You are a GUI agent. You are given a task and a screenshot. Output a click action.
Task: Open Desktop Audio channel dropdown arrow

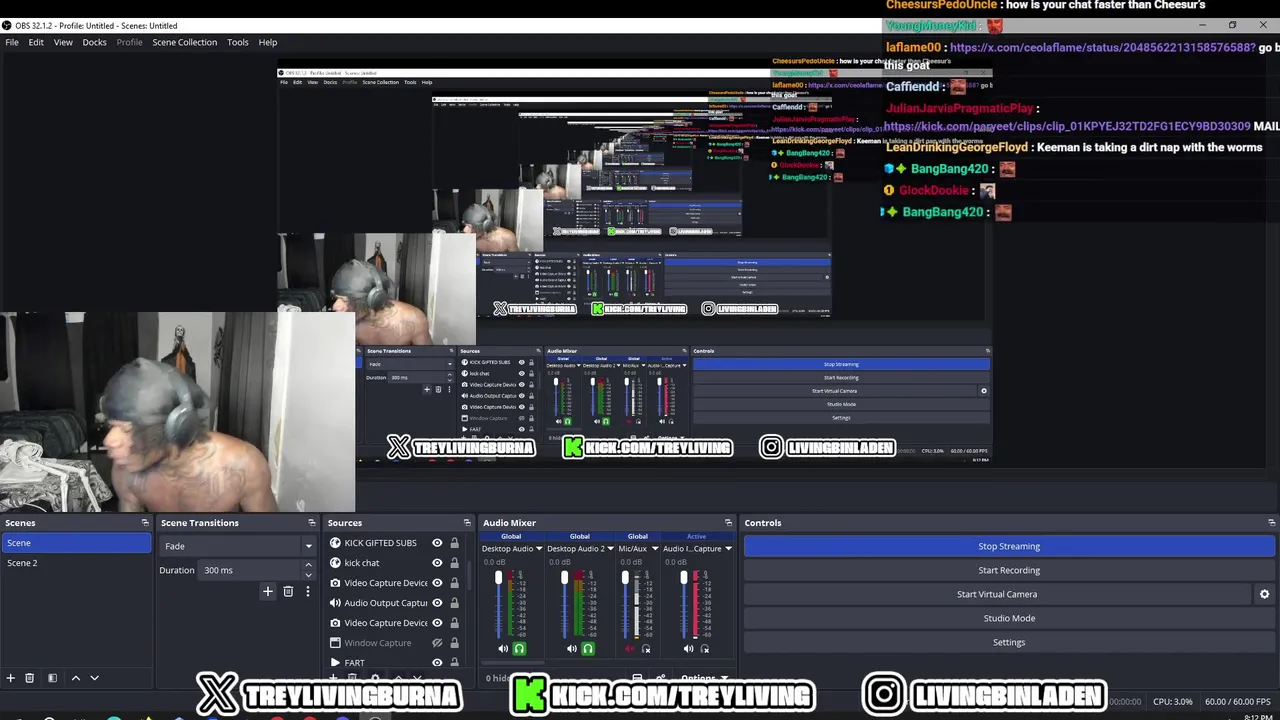[539, 549]
